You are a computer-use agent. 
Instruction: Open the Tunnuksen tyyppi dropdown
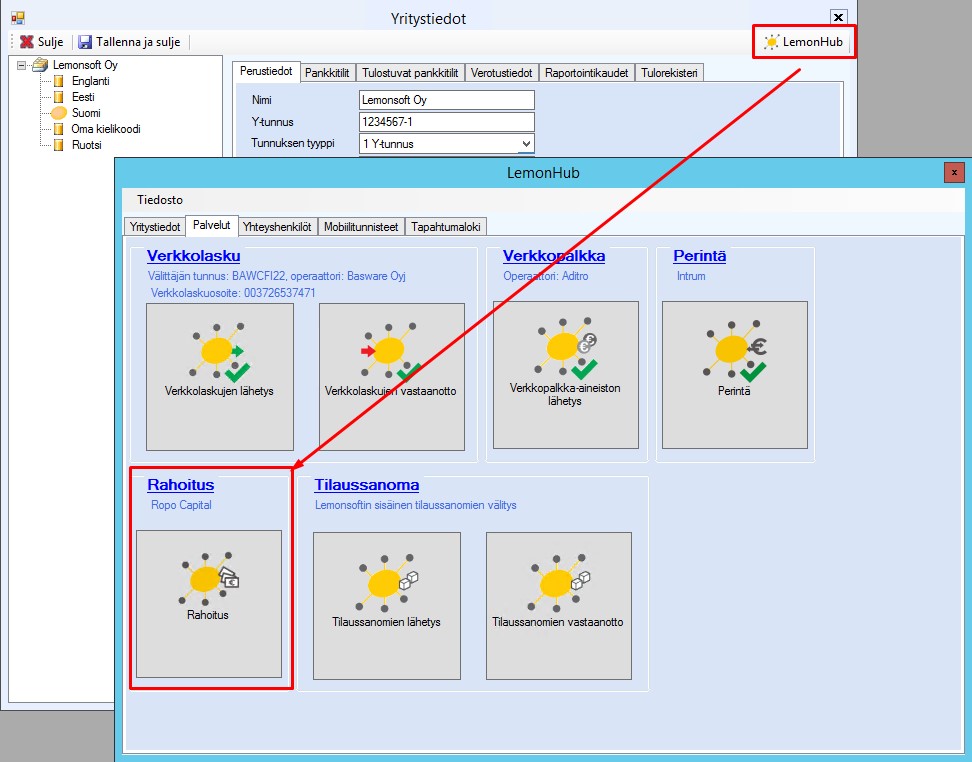click(526, 144)
